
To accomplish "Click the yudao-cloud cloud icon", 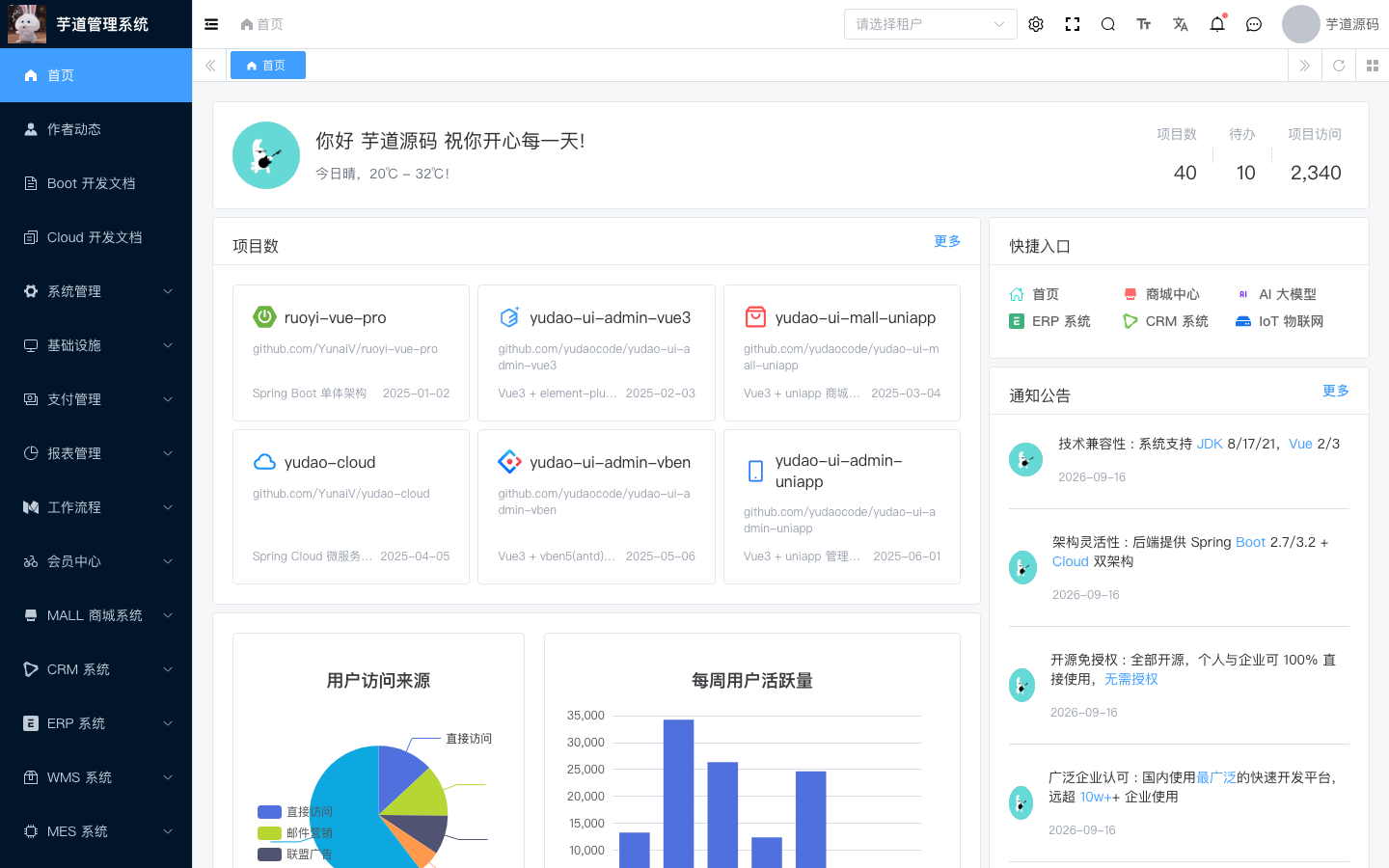I will [264, 462].
